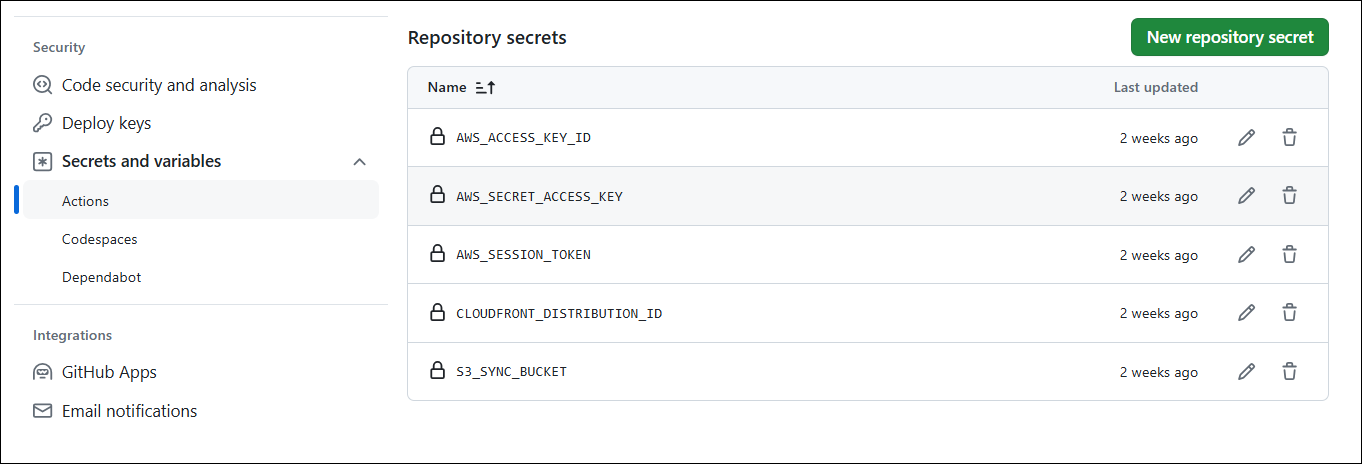Screen dimensions: 1362x464
Task: Delete the CLOUDFRONT_DISTRIBUTION_ID secret
Action: click(x=1290, y=313)
